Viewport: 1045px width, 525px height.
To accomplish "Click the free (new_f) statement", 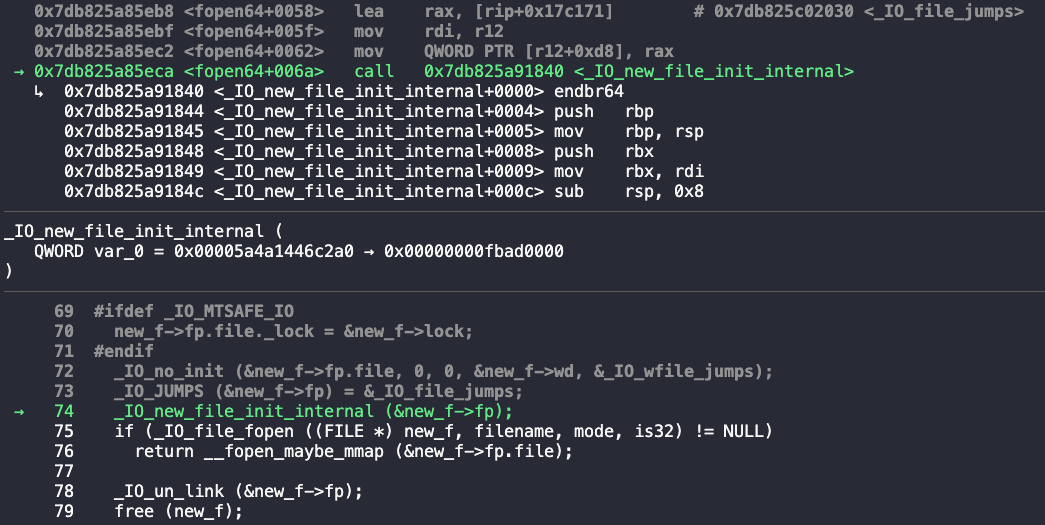I will [x=179, y=511].
